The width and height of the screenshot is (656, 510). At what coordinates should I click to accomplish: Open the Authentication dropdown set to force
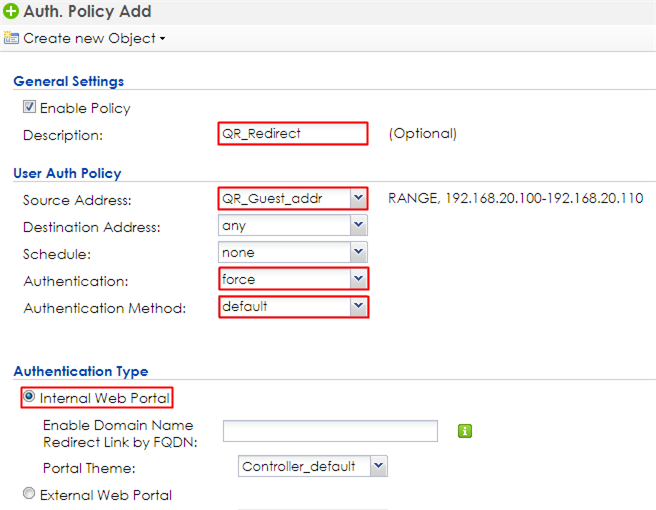pyautogui.click(x=359, y=279)
